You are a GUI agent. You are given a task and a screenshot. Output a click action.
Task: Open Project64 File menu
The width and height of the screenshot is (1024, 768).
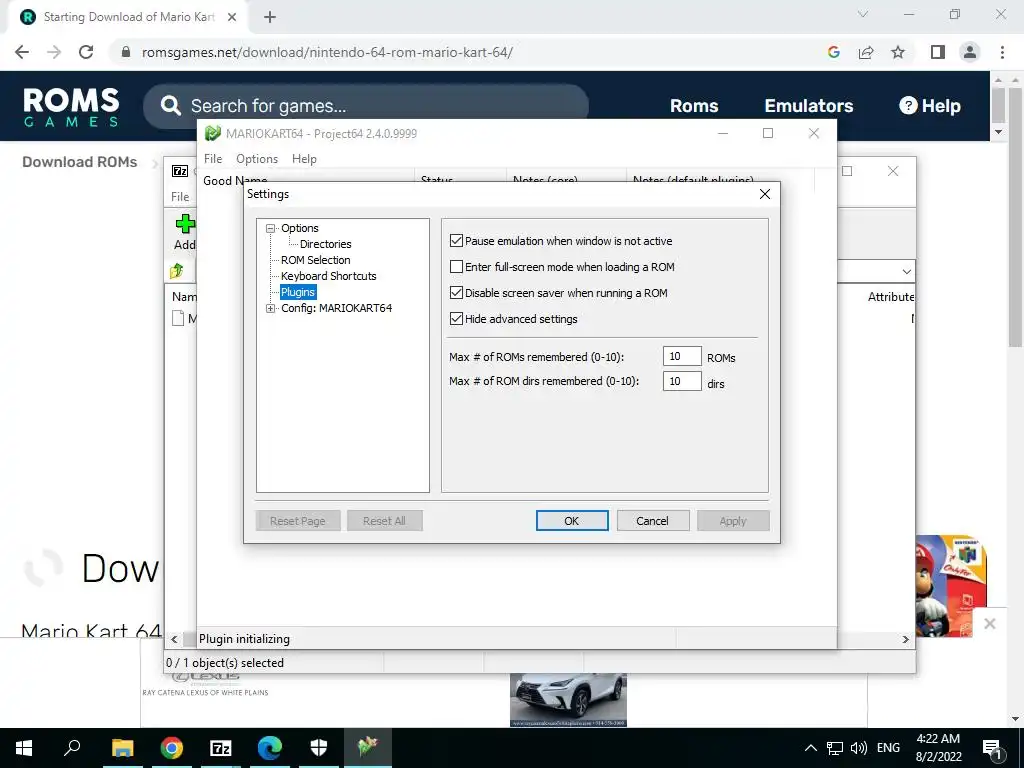pos(213,159)
